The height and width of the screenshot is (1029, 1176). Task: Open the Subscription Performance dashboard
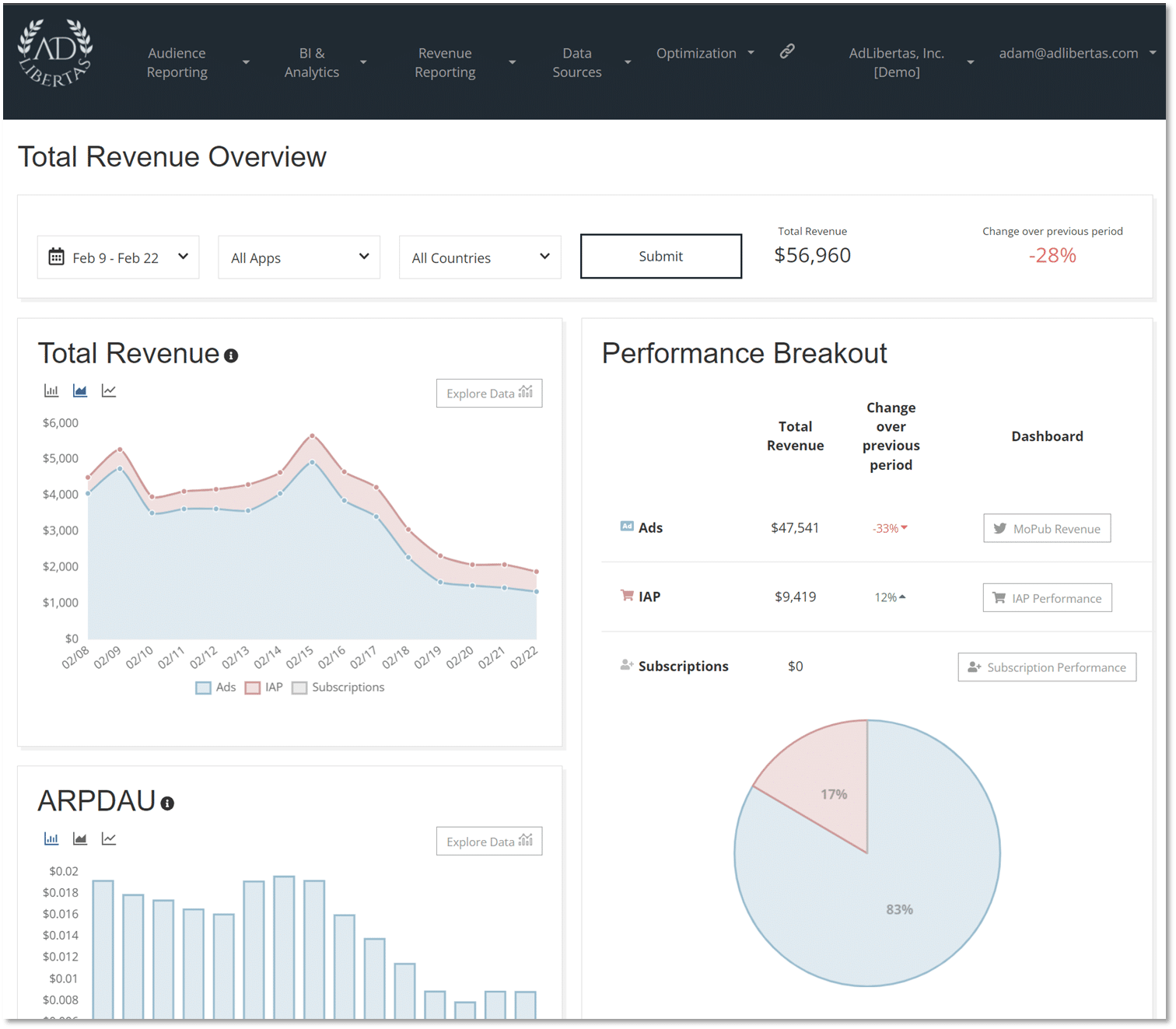1047,667
